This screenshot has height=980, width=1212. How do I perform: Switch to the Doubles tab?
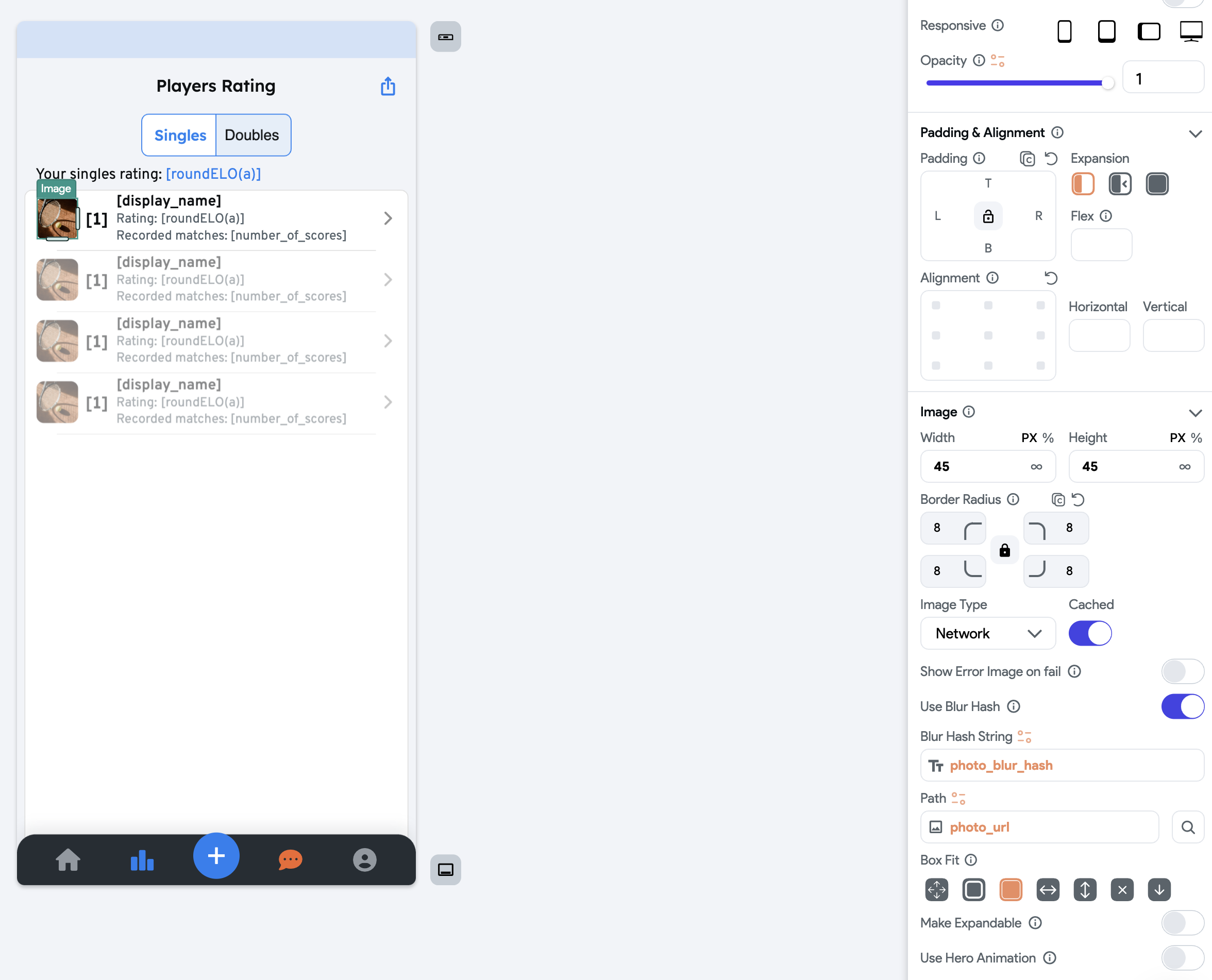[x=252, y=136]
